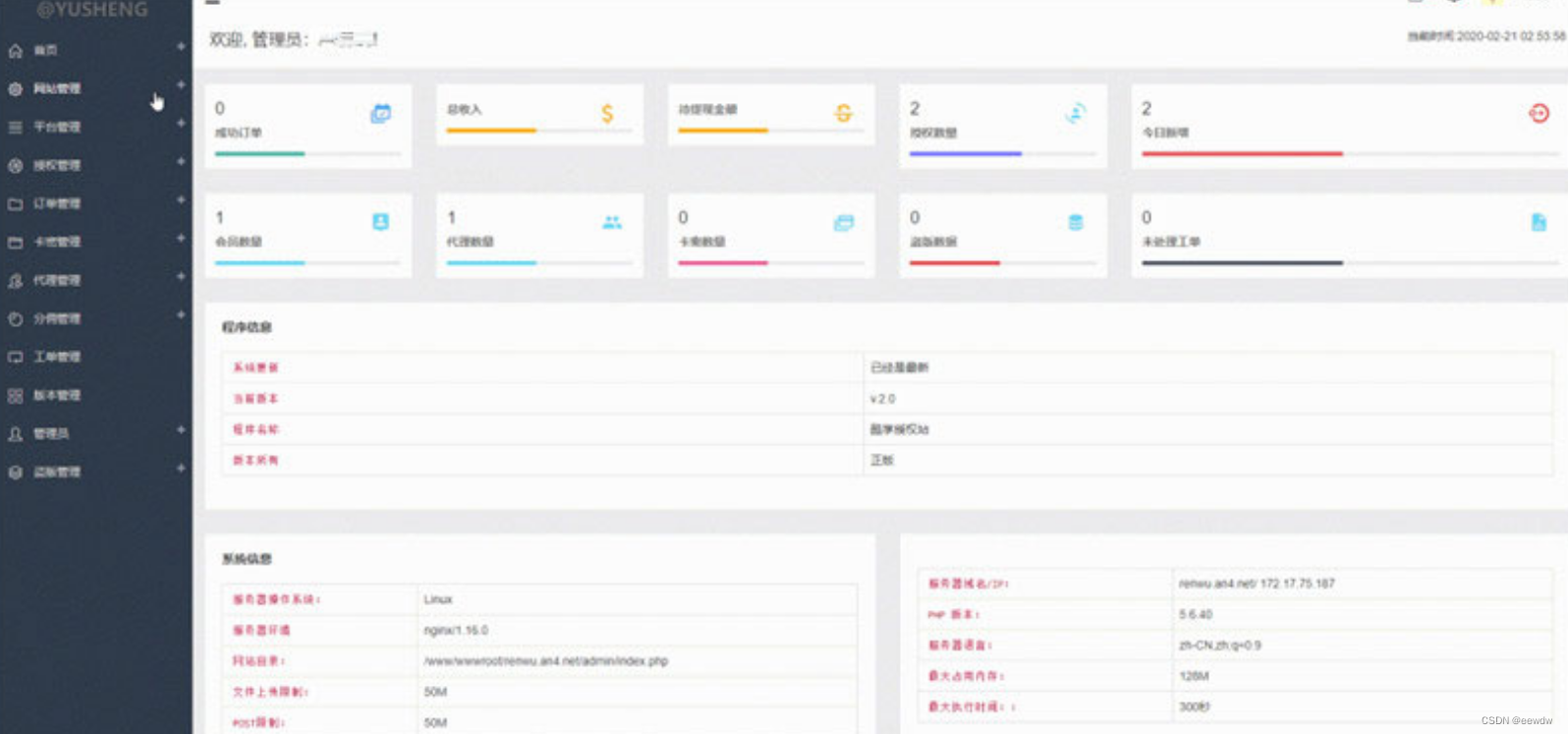Click the round icon for 授权管理
This screenshot has width=1568, height=734.
tap(16, 165)
